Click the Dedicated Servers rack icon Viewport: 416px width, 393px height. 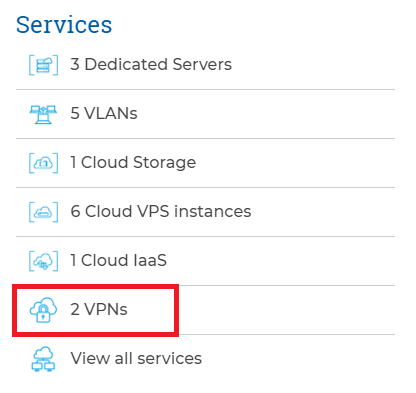click(43, 65)
